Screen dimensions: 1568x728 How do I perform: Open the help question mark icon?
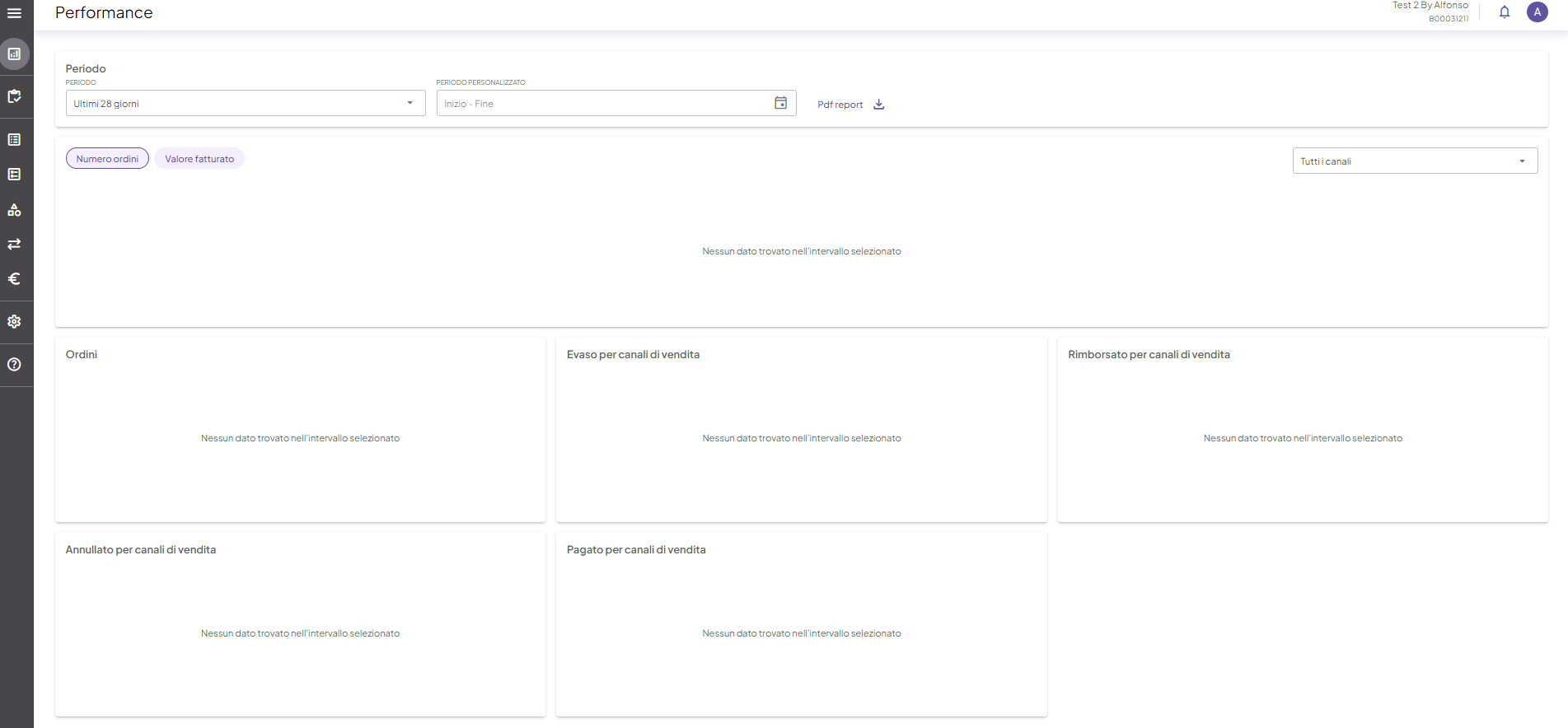(14, 365)
